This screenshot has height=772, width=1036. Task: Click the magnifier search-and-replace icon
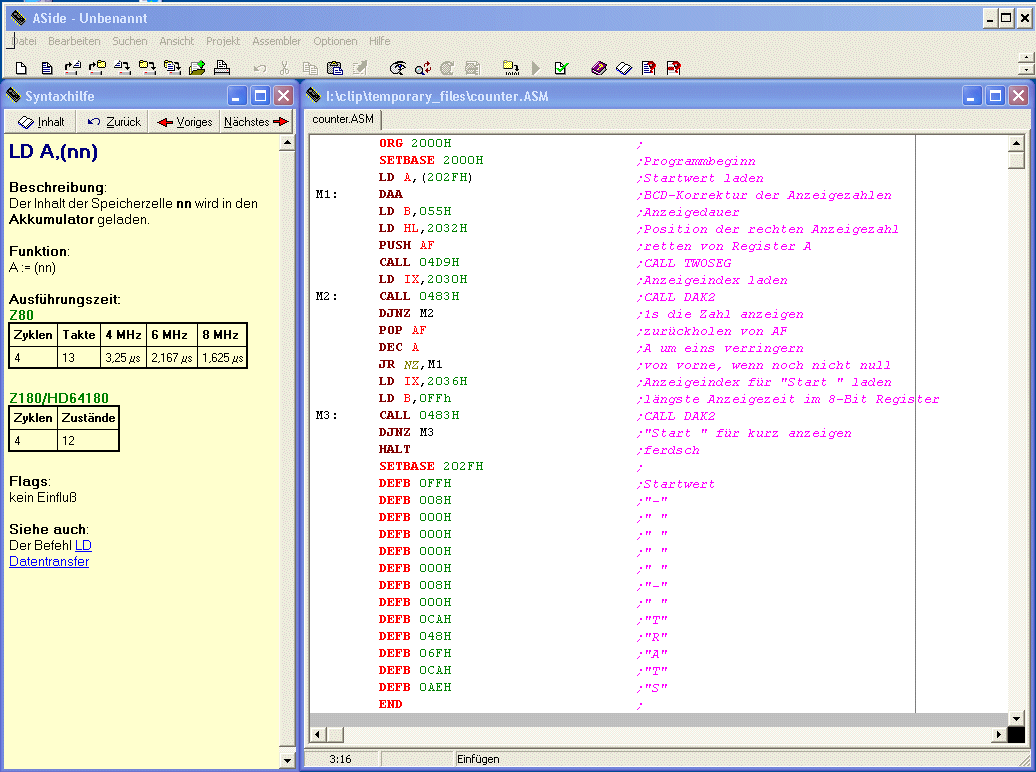tap(423, 67)
